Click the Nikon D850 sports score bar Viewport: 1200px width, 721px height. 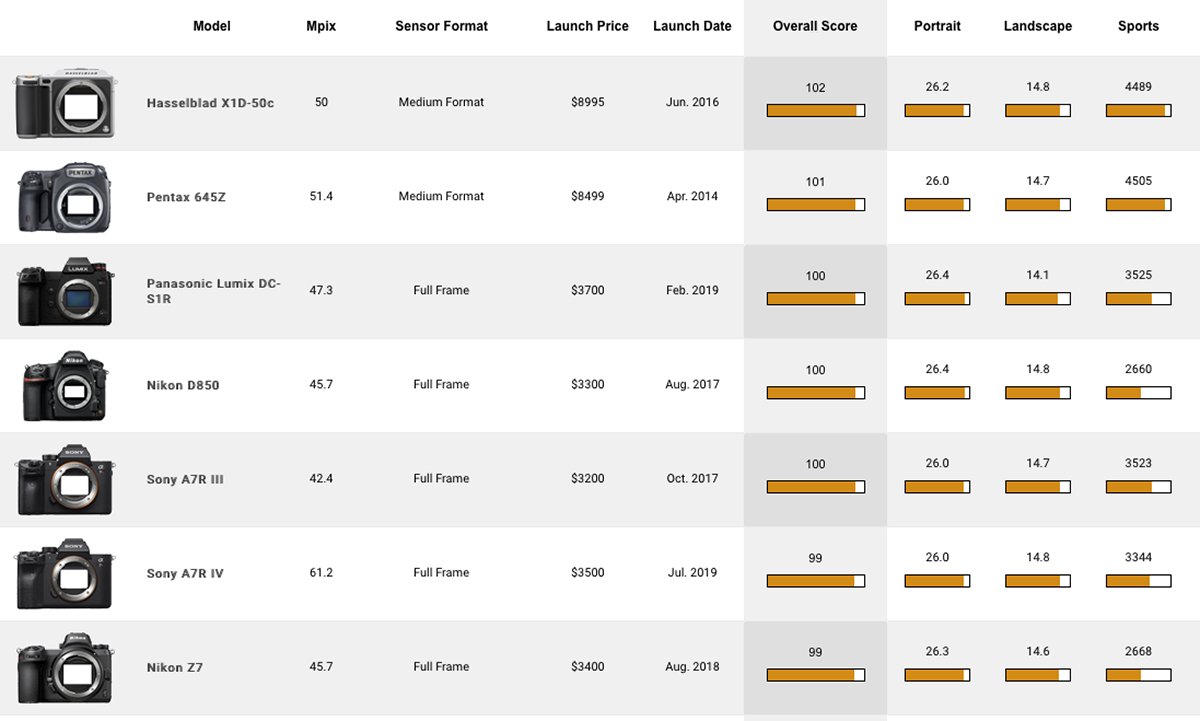1138,393
